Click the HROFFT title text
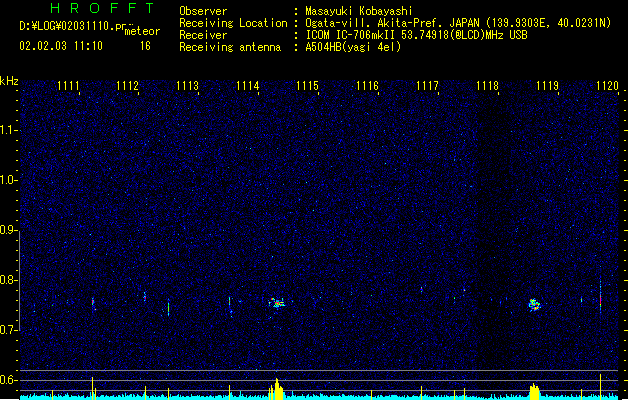This screenshot has height=400, width=629. (102, 8)
